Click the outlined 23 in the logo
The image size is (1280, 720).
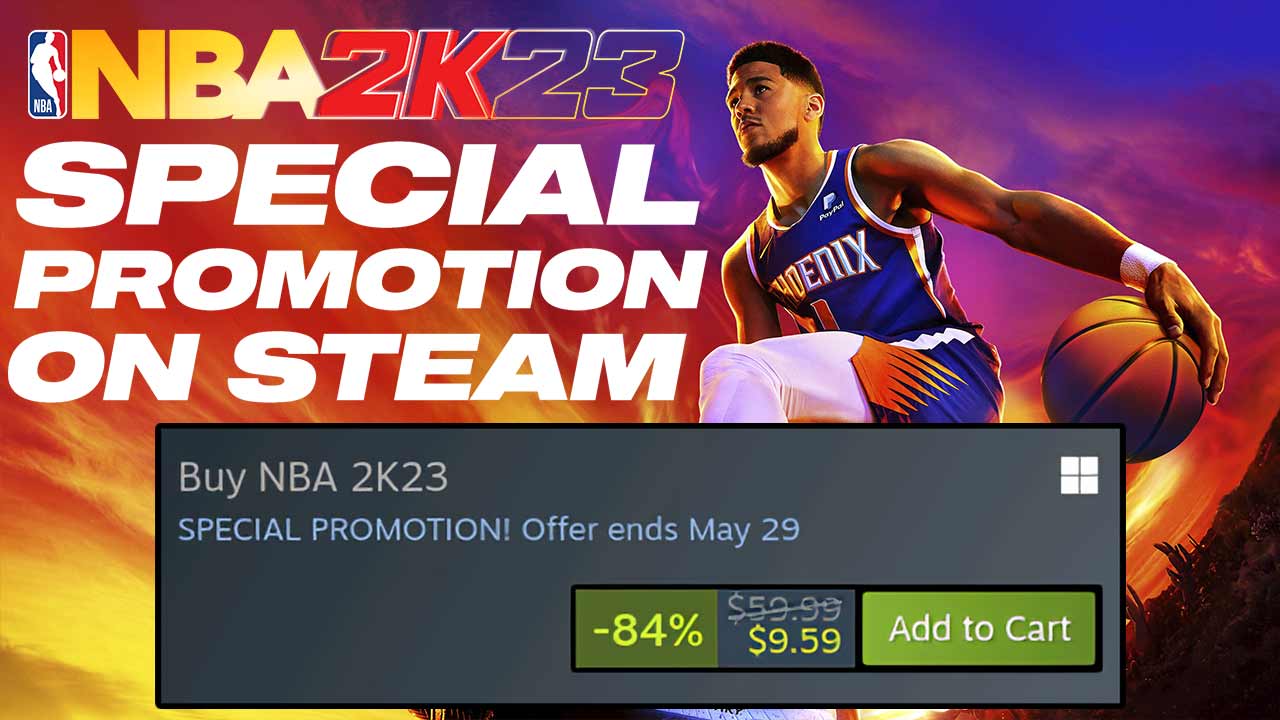point(588,74)
